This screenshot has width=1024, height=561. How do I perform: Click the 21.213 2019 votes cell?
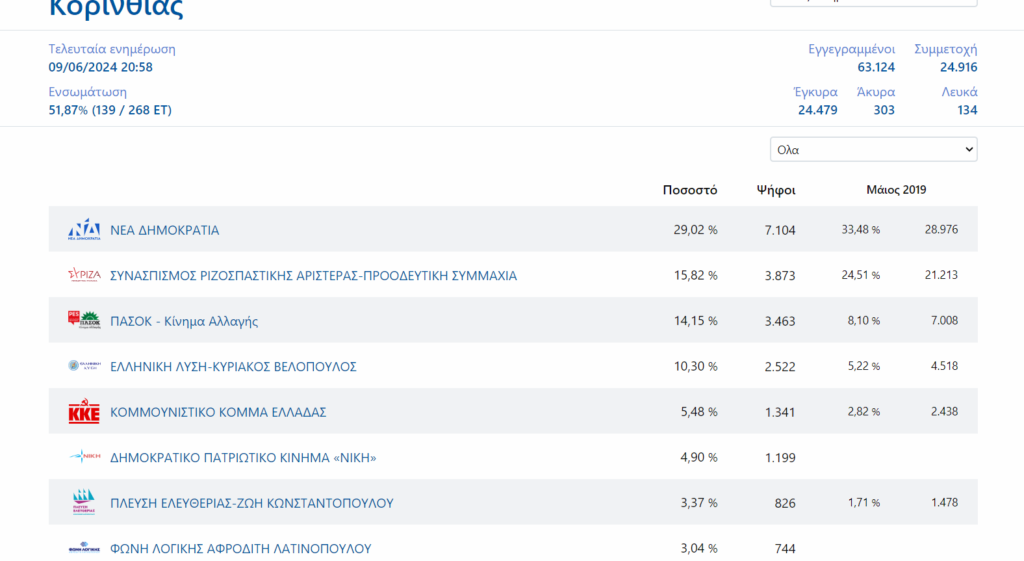(x=941, y=275)
